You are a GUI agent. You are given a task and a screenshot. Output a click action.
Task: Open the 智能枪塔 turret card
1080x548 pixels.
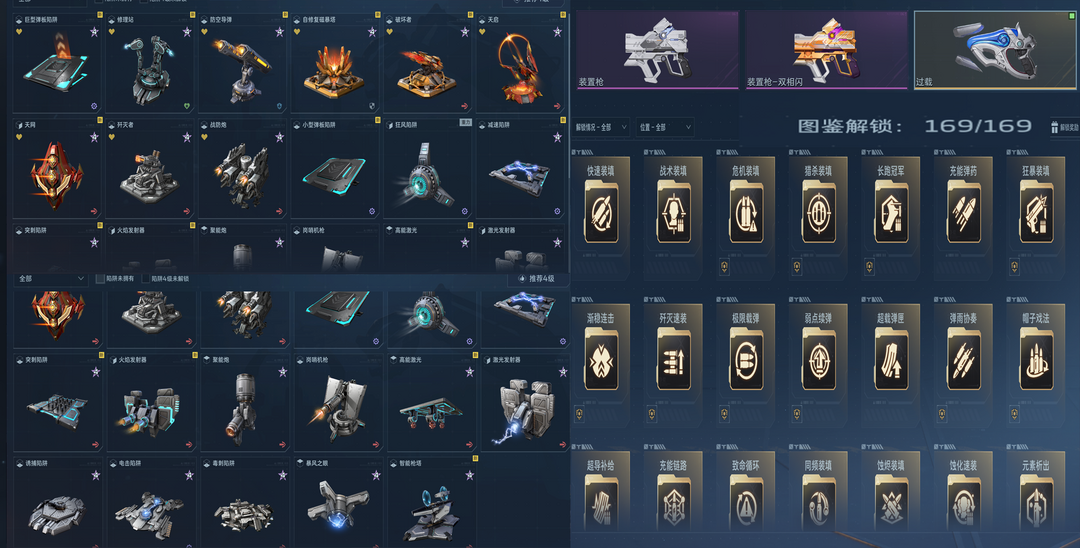(x=432, y=503)
